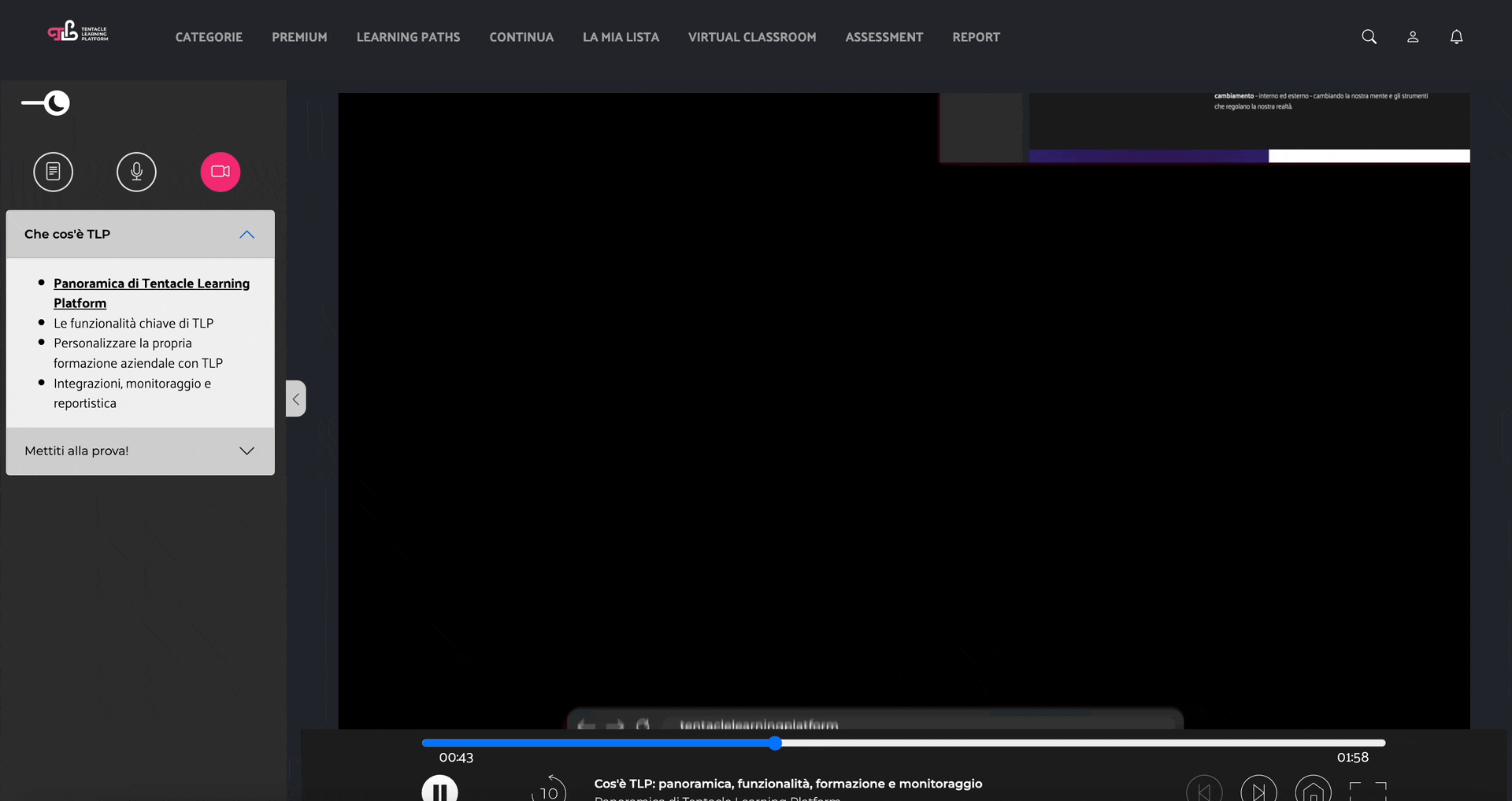The image size is (1512, 801).
Task: Select the pink video camera mode
Action: tap(220, 172)
